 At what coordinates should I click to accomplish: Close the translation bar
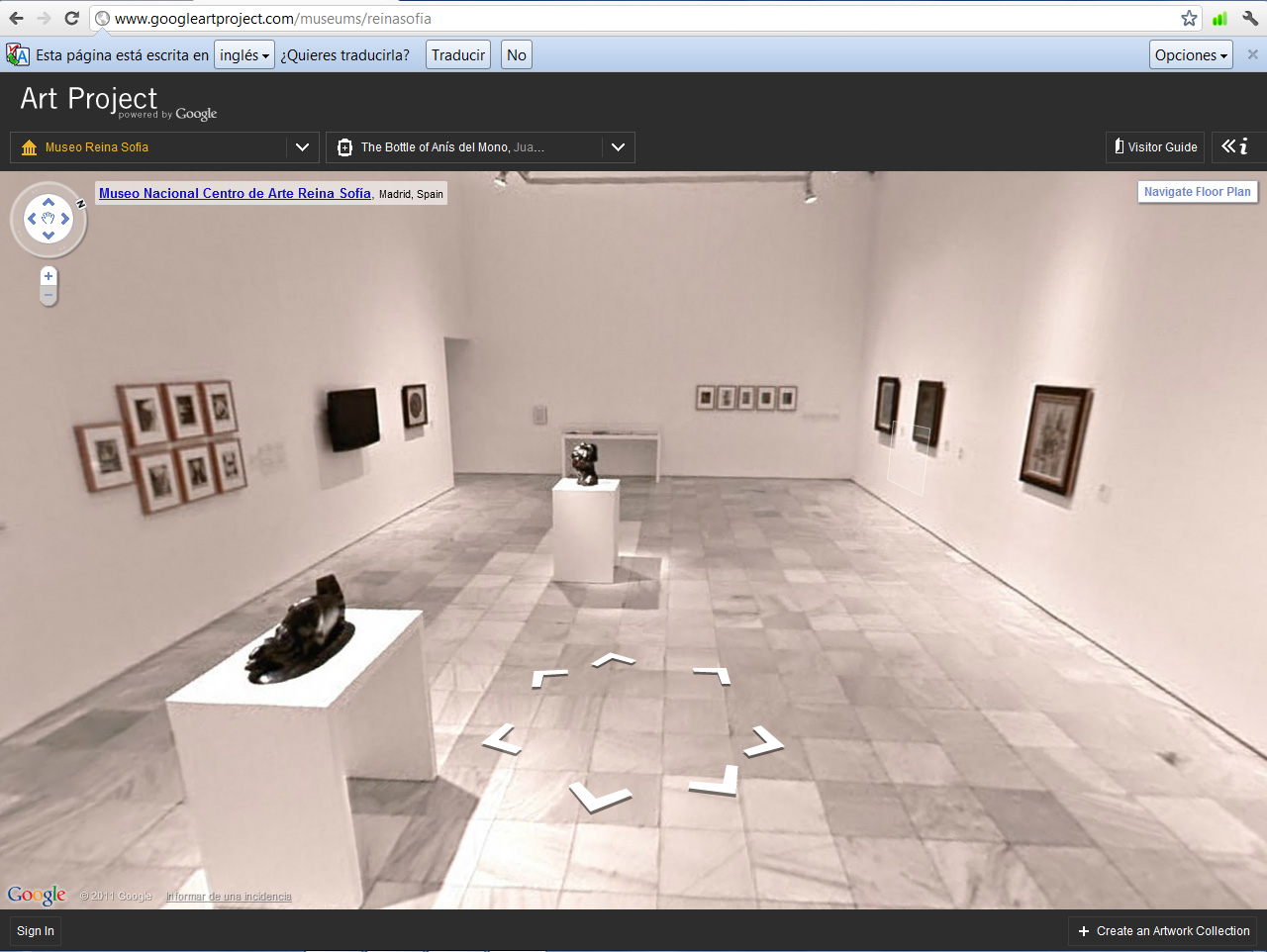click(1252, 54)
